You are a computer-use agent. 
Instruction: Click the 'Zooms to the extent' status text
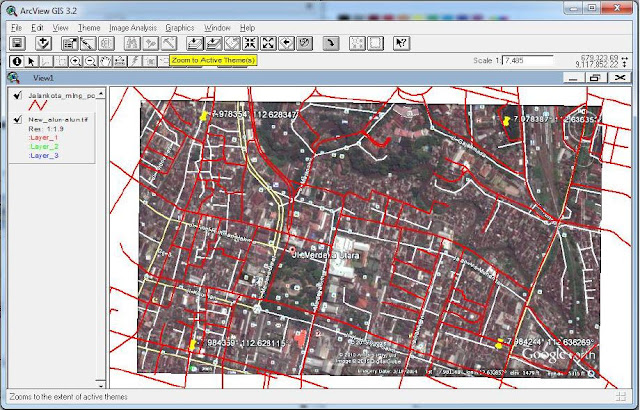click(x=68, y=397)
